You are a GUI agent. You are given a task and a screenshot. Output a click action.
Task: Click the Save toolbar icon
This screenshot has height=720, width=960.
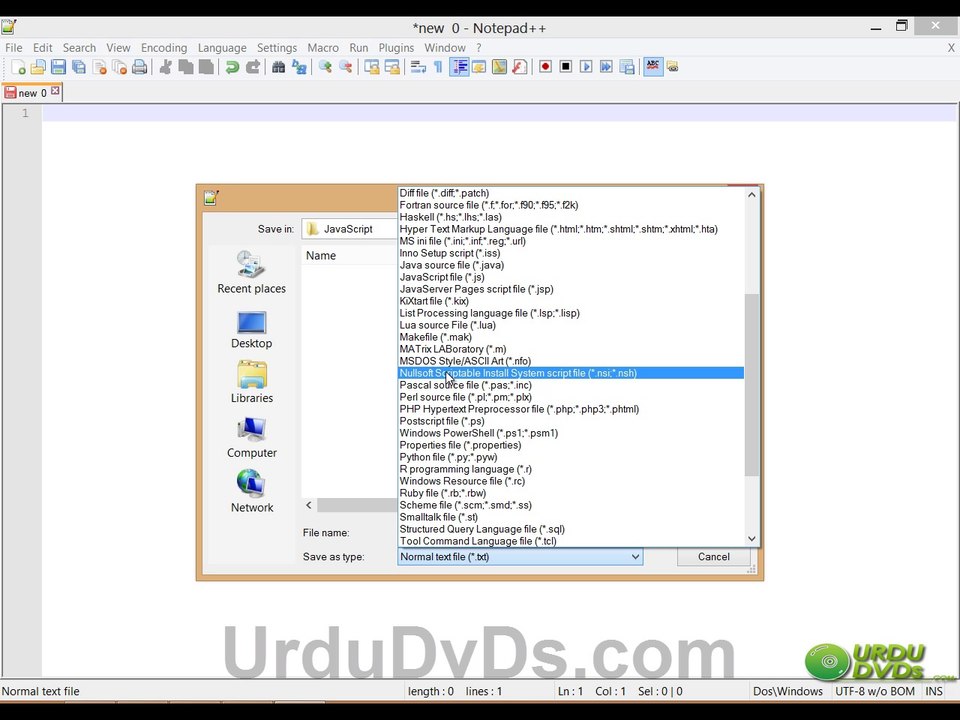coord(58,67)
